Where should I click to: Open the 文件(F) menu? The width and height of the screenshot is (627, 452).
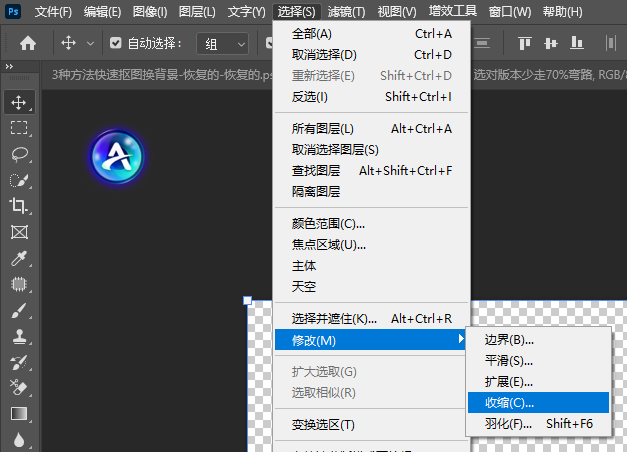[53, 12]
